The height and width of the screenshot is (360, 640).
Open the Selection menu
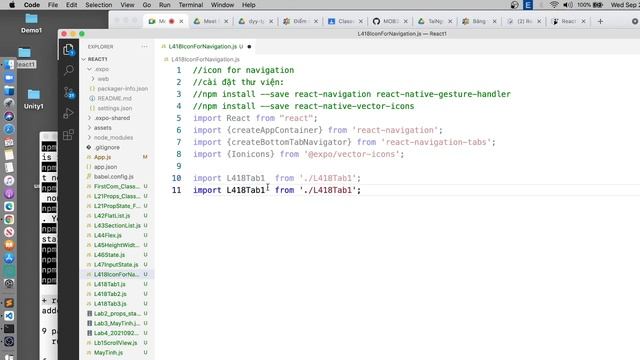(x=98, y=5)
